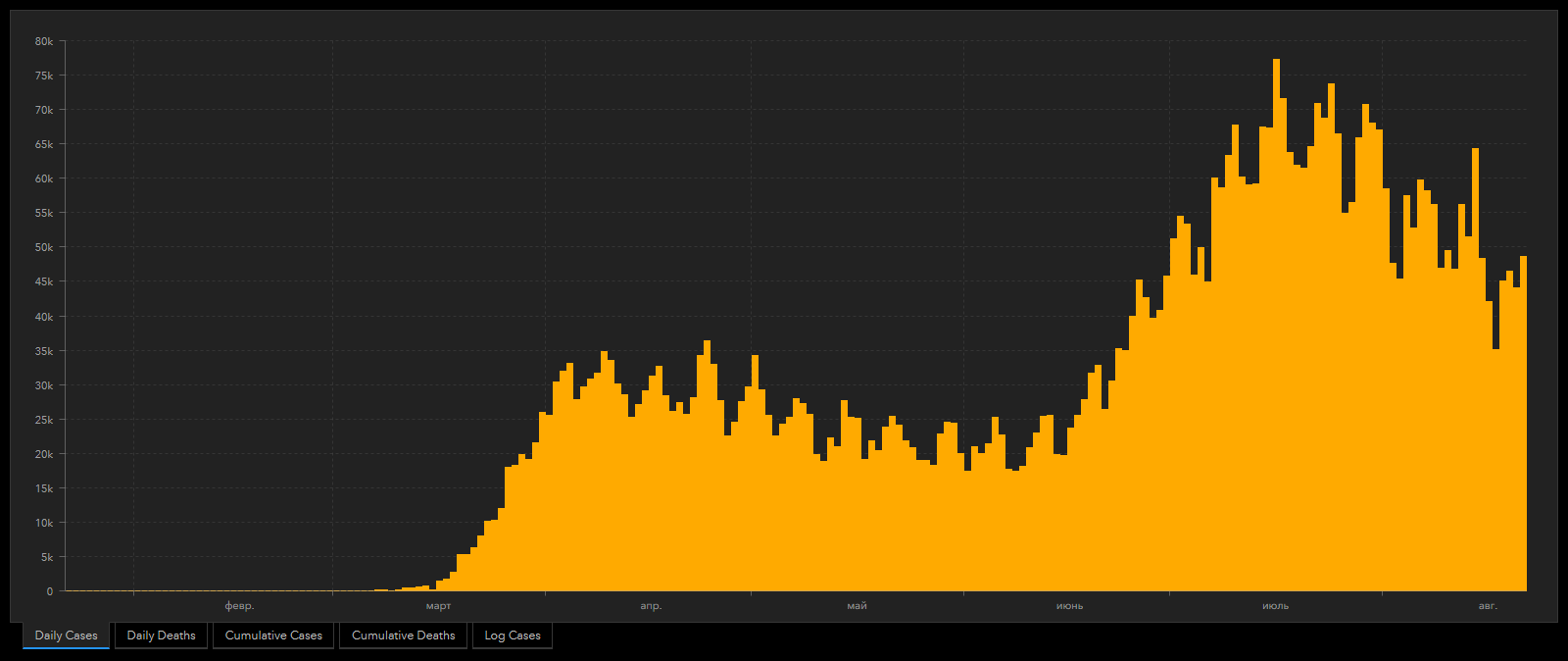
Task: Click the 'май' month axis label
Action: coord(857,606)
